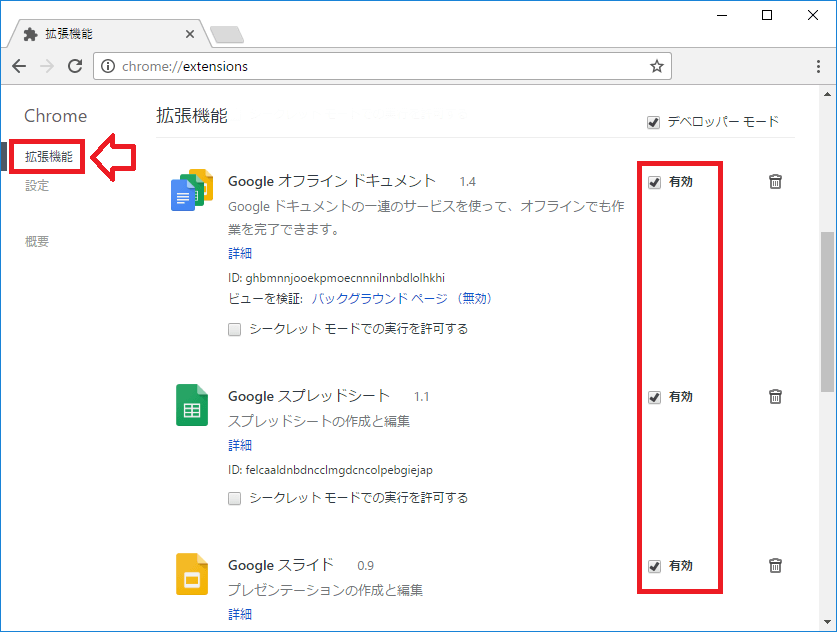Allow Google オフライン ドキュメント in incognito mode
Screen dimensions: 837x632
click(234, 328)
